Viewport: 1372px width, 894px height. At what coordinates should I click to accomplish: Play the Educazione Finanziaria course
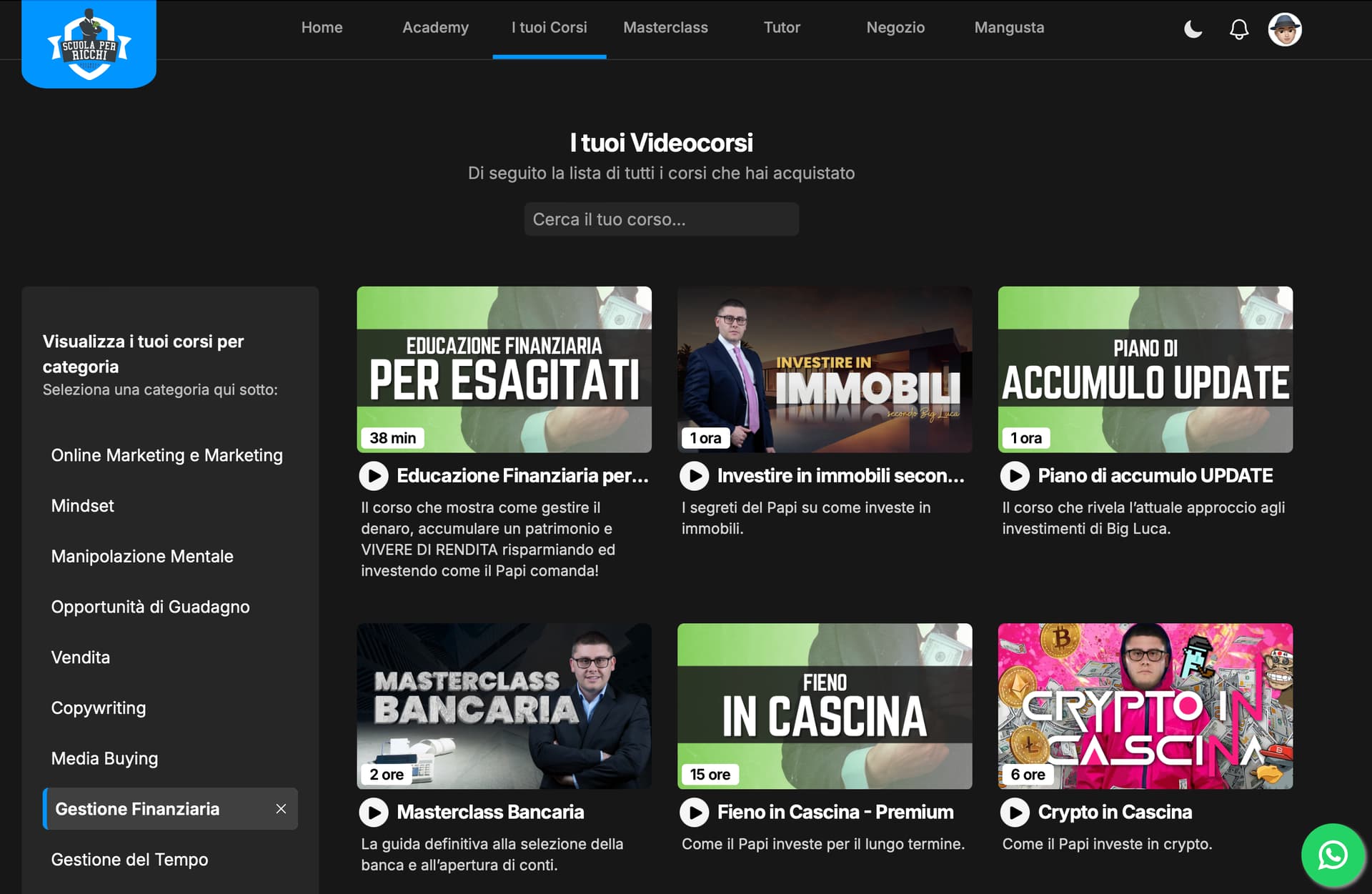tap(374, 476)
